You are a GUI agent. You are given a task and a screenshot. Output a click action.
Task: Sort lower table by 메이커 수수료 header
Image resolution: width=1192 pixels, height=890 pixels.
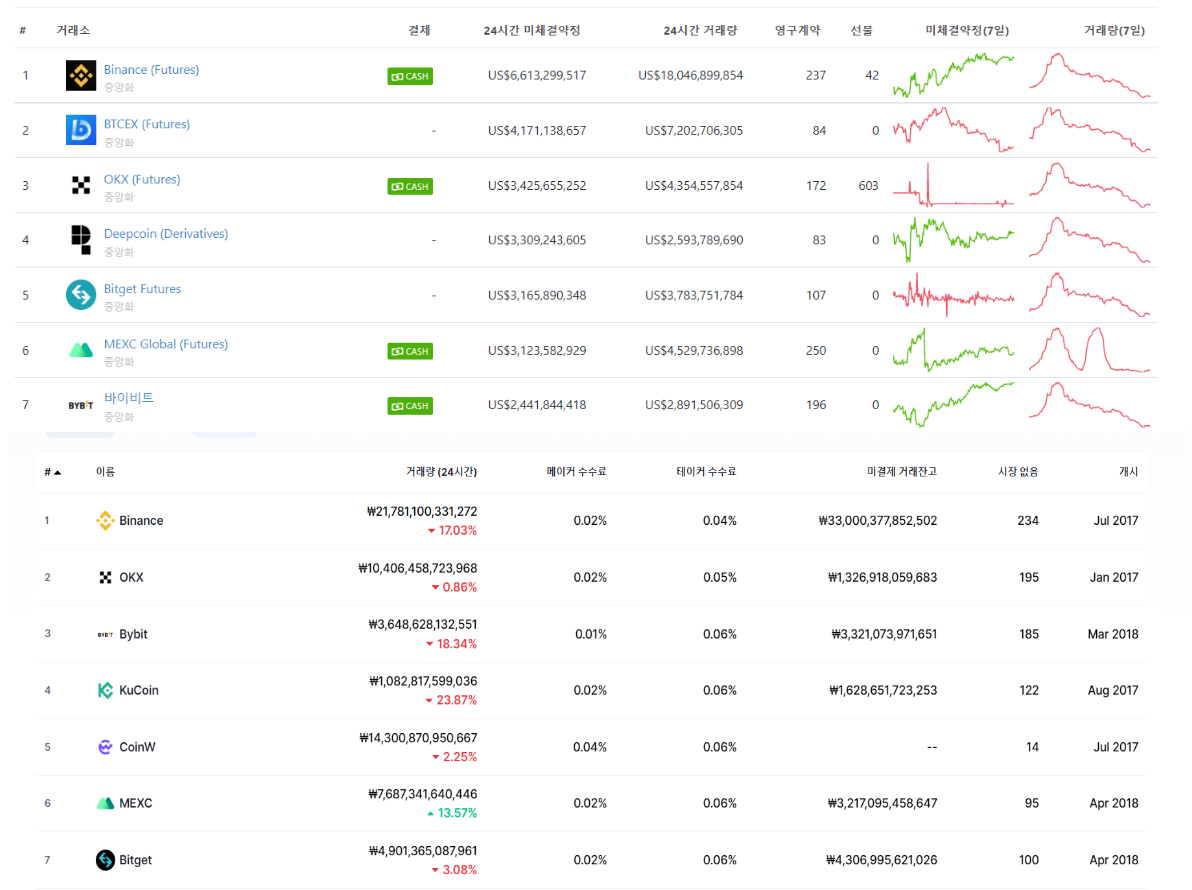(576, 471)
